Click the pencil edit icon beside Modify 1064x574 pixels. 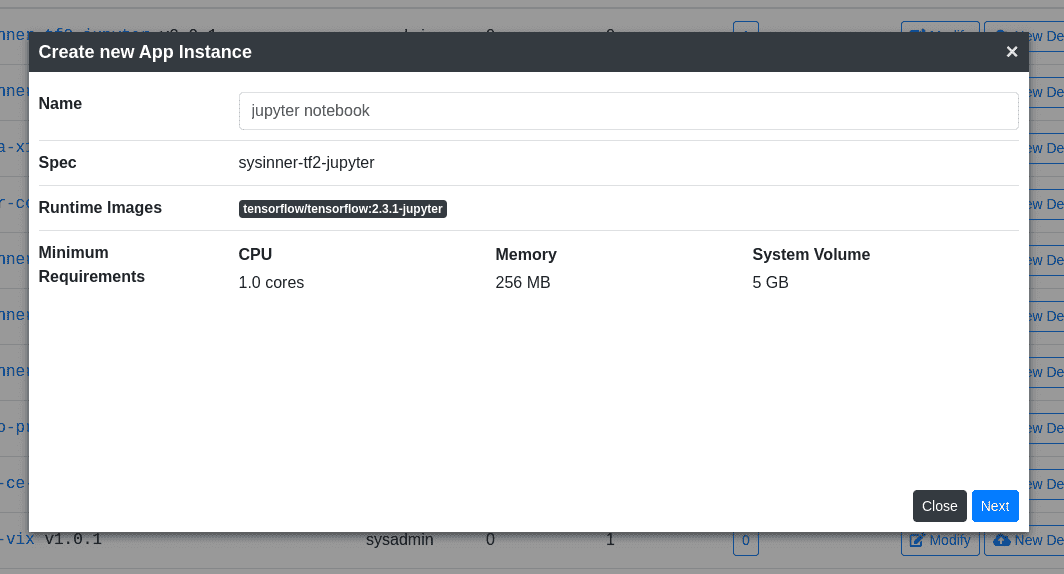917,541
